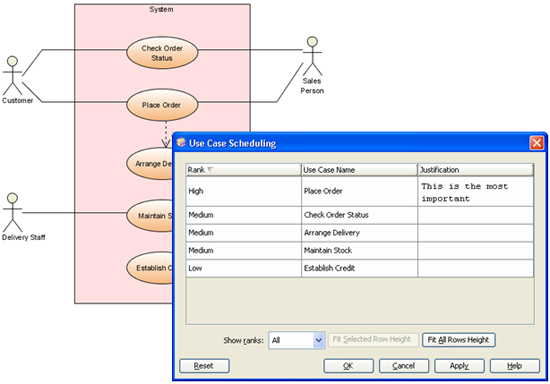Confirm with the OK button

click(348, 366)
